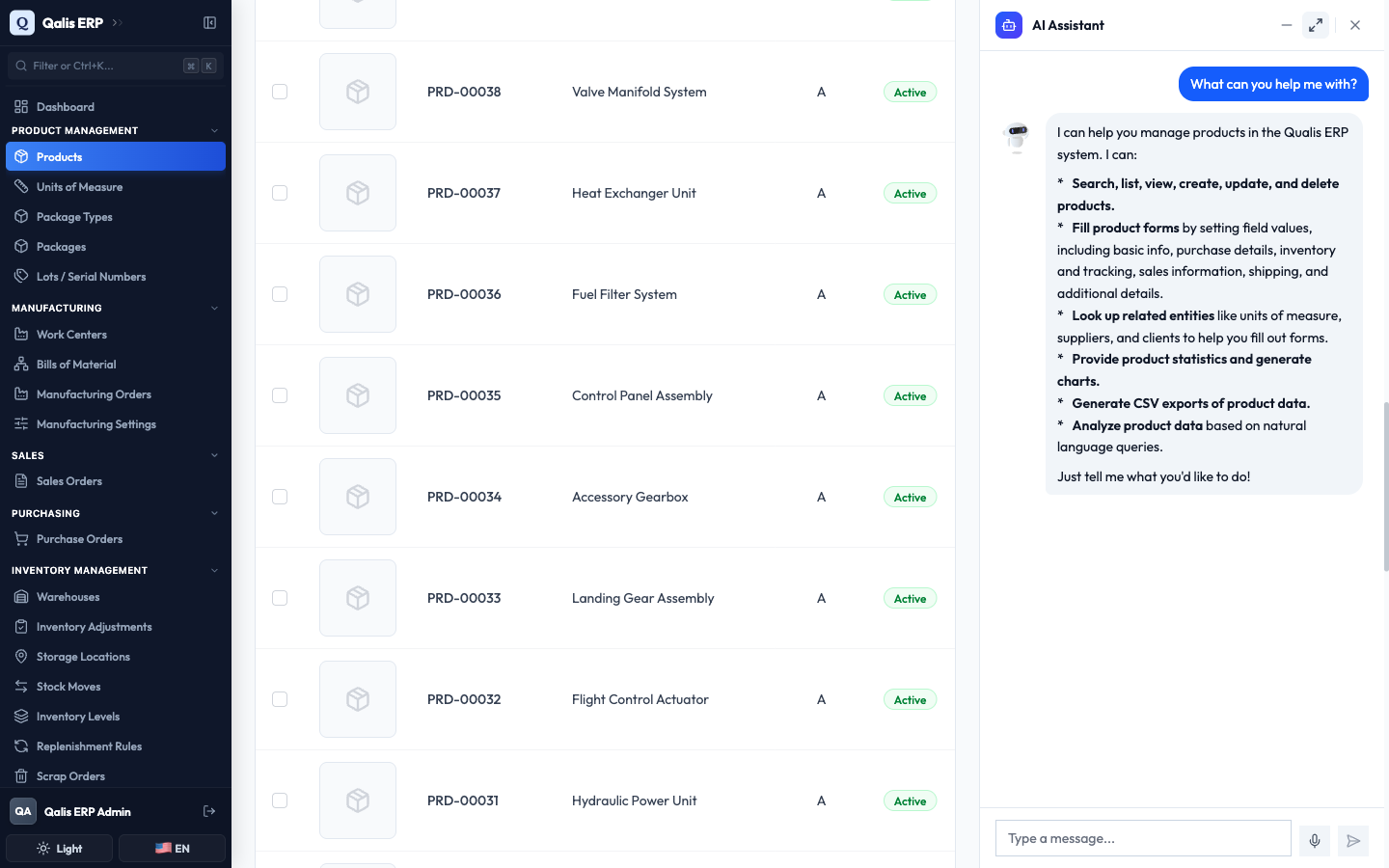Viewport: 1389px width, 868px height.
Task: Click the Bills of Material hierarchy icon
Action: 21,365
